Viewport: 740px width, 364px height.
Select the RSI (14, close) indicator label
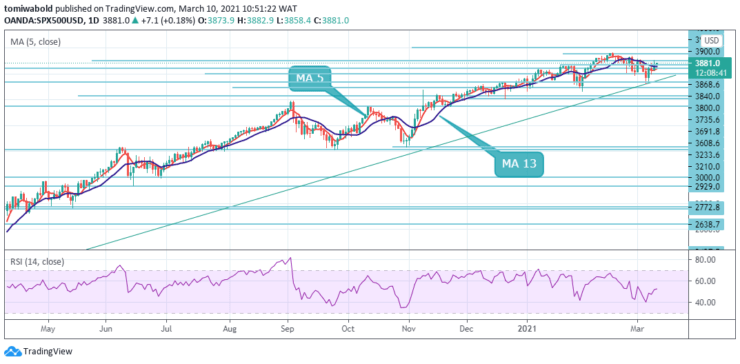[x=38, y=261]
